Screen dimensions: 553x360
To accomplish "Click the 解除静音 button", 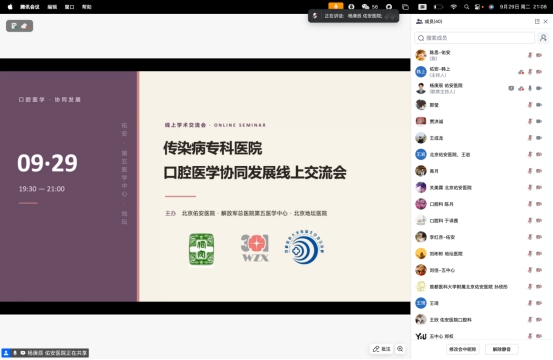I will [502, 349].
